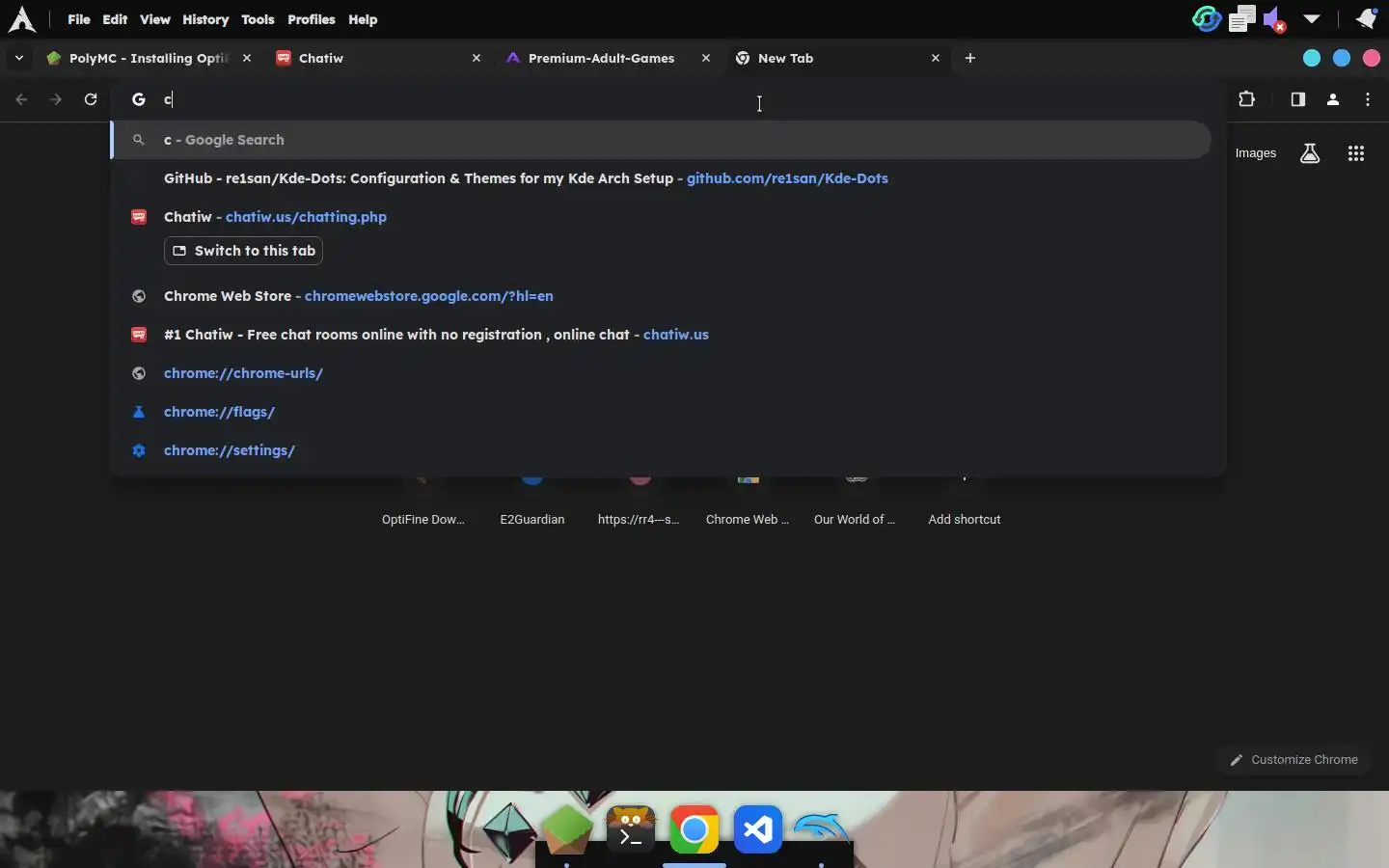Open the notifications bell icon
Screen dimensions: 1389x868
(x=1367, y=18)
